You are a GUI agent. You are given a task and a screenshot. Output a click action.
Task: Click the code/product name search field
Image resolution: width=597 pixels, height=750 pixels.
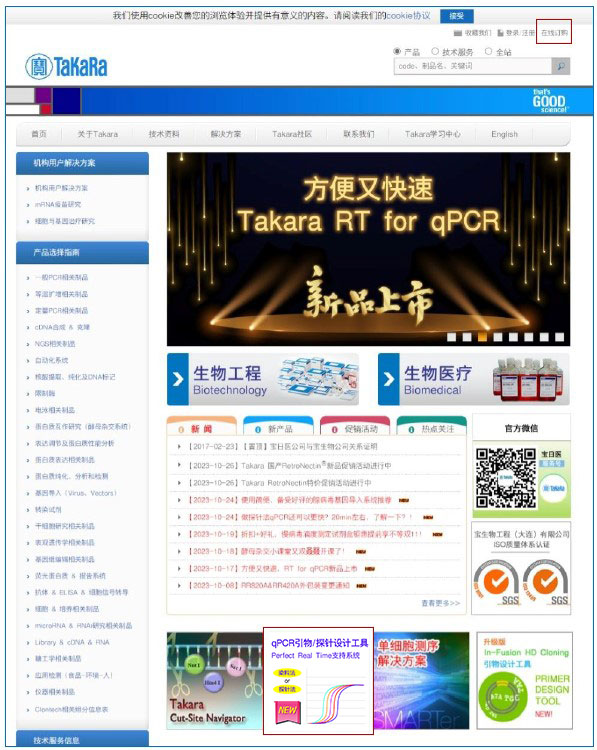[x=473, y=66]
